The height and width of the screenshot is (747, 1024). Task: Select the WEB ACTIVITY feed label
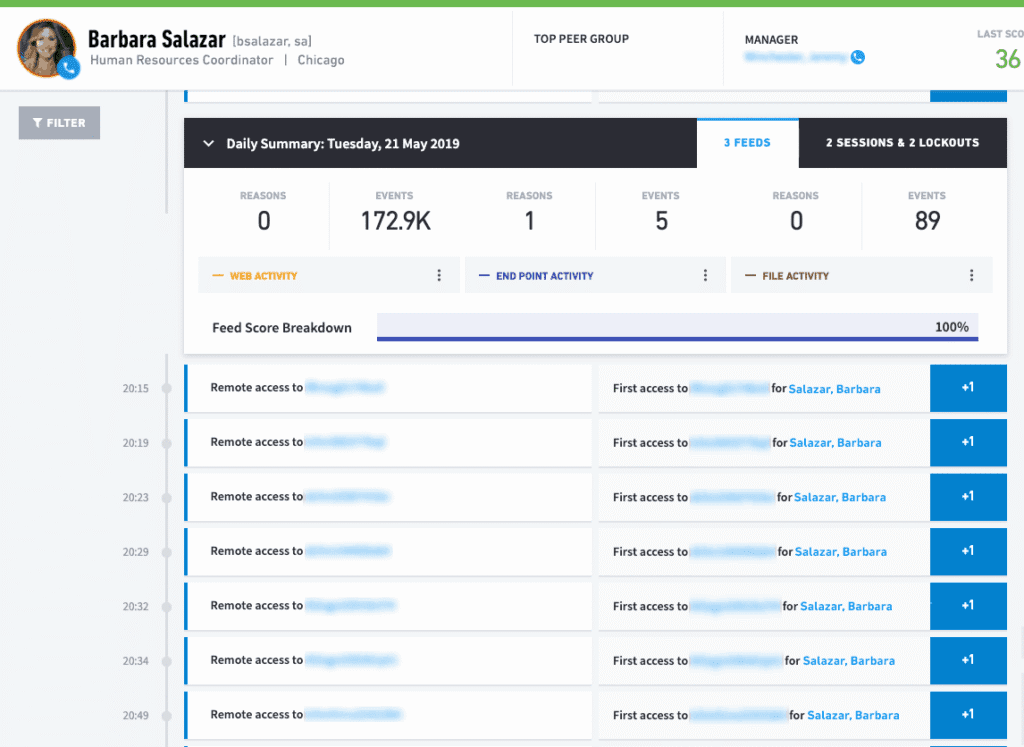(263, 276)
